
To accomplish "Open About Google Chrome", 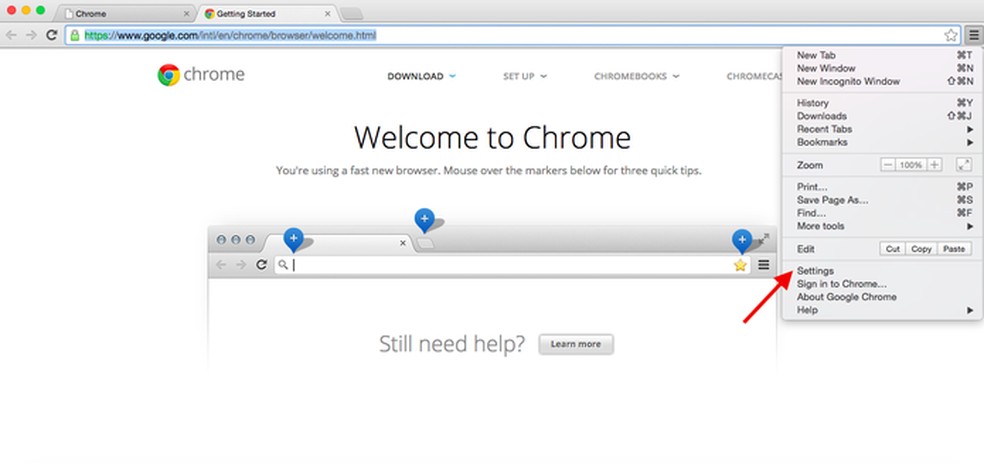I will 882,297.
